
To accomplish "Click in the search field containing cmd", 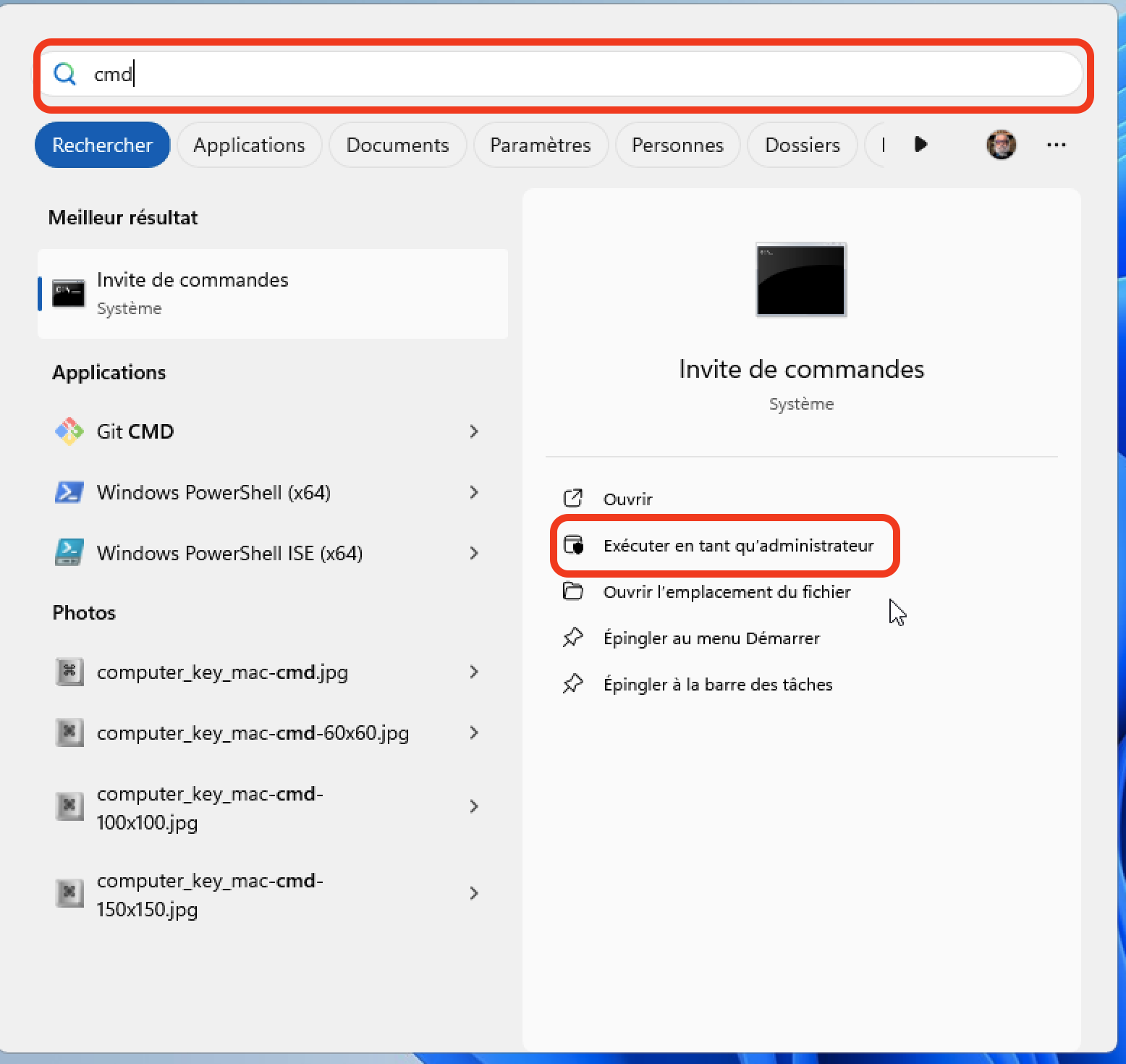I will pyautogui.click(x=562, y=74).
